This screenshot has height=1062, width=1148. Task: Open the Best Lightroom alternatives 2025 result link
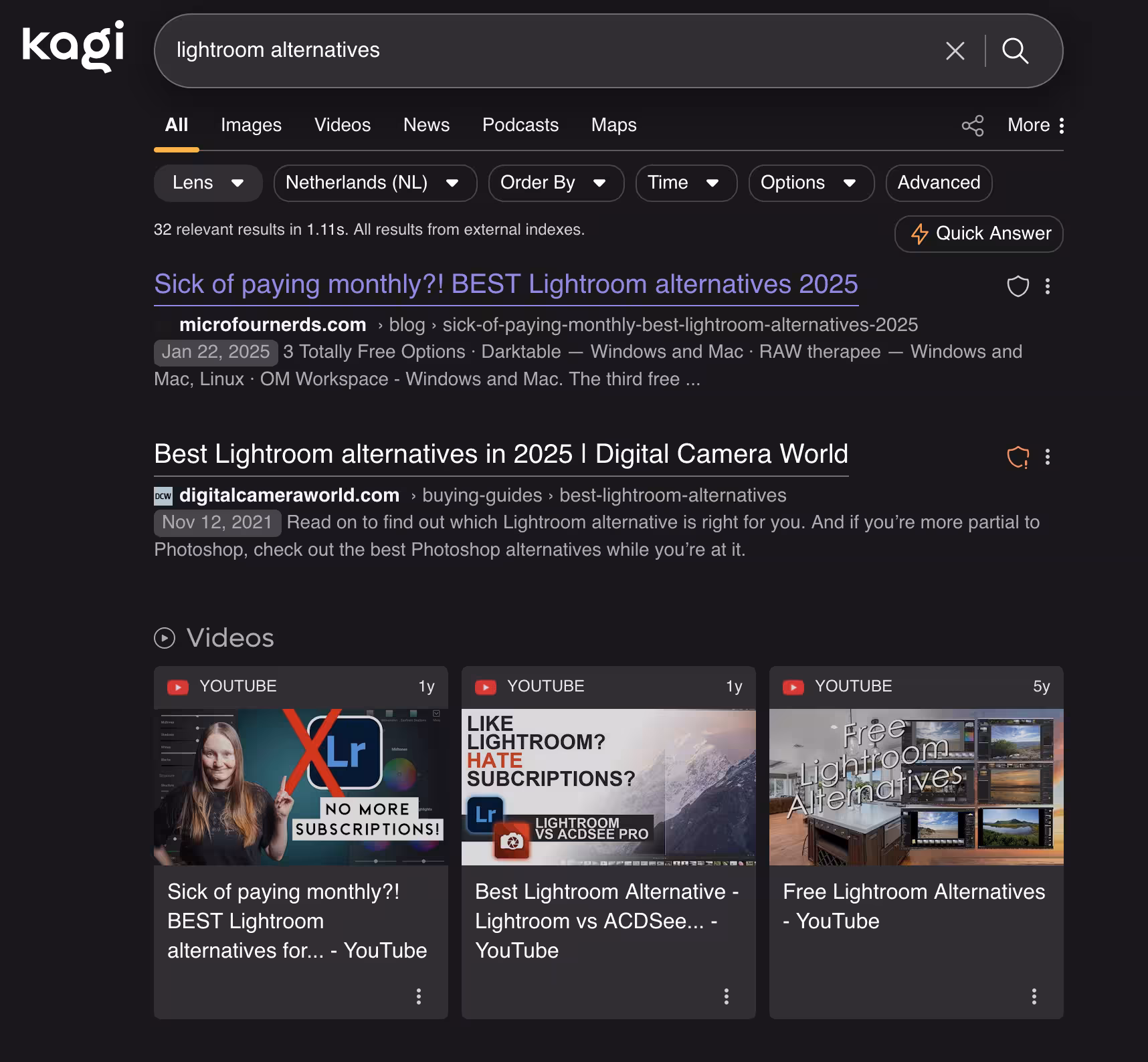click(506, 284)
